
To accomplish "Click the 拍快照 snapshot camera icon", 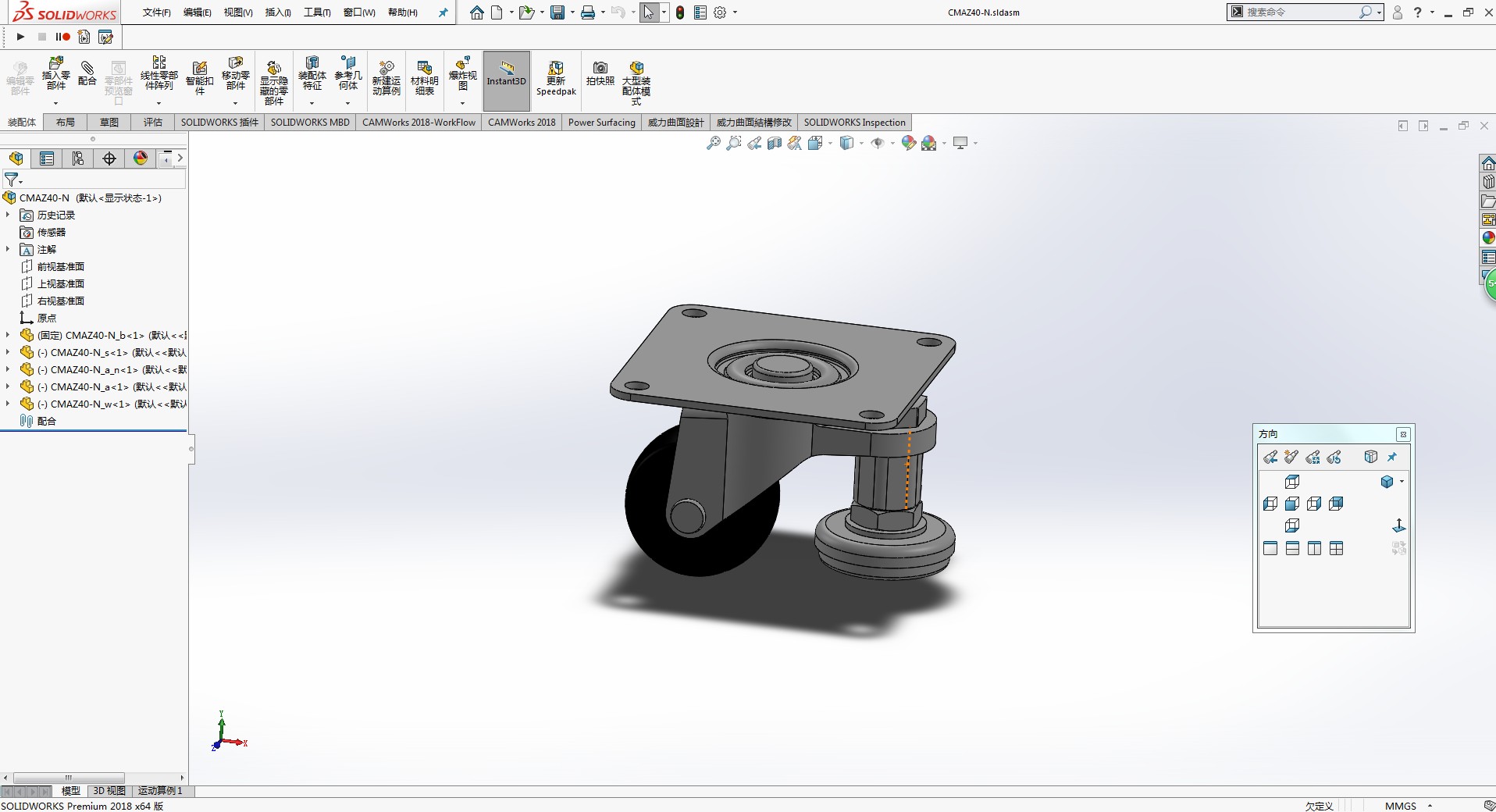I will pyautogui.click(x=600, y=73).
